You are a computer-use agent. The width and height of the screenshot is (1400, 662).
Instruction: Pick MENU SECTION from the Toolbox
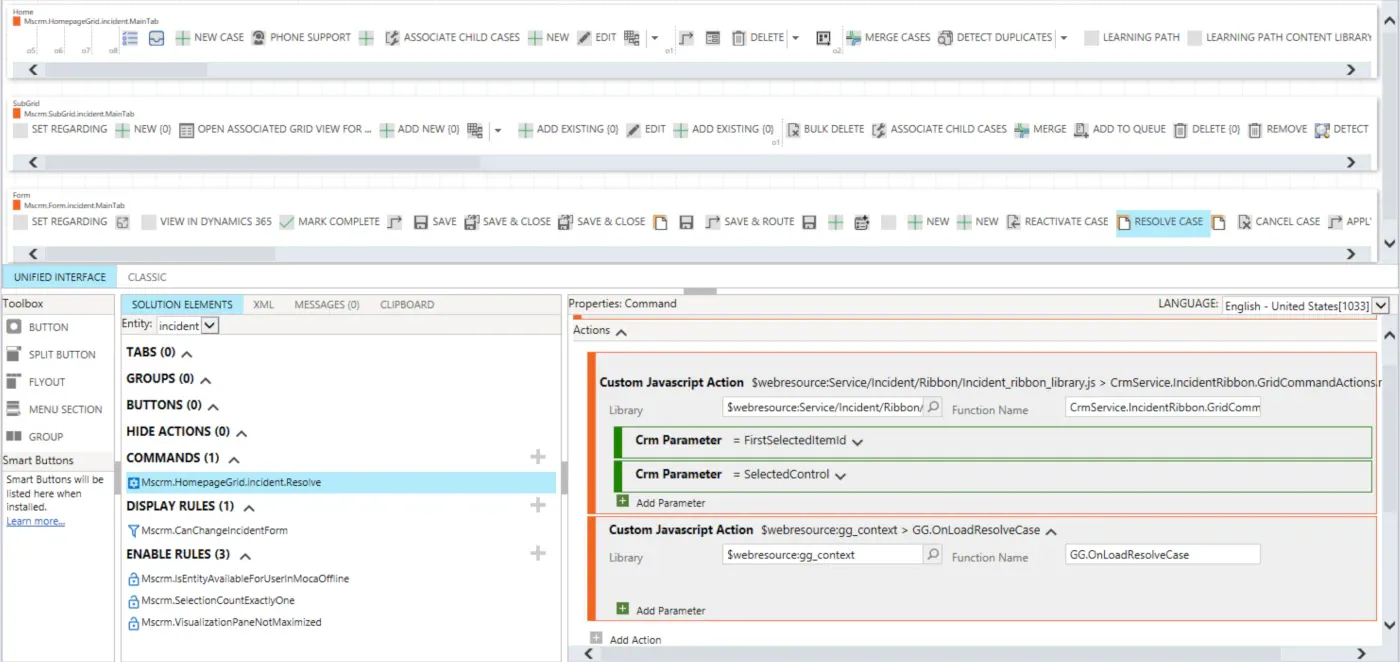(54, 409)
